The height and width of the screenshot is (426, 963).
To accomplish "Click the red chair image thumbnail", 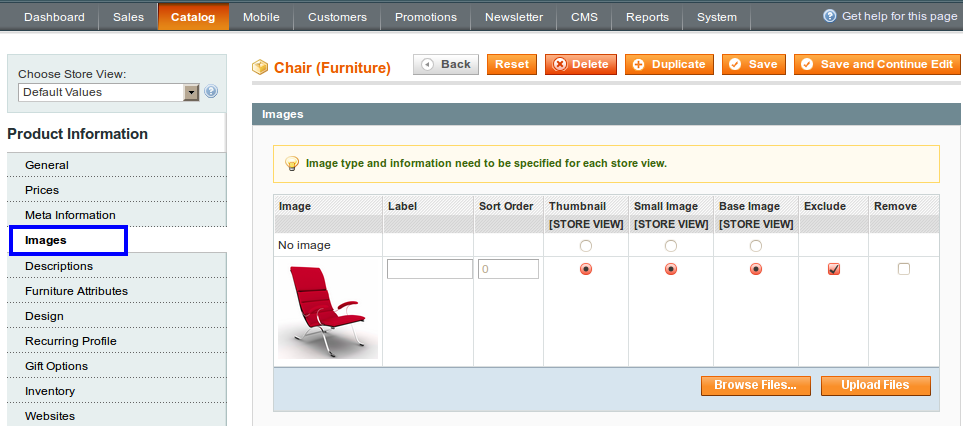I will pos(328,312).
